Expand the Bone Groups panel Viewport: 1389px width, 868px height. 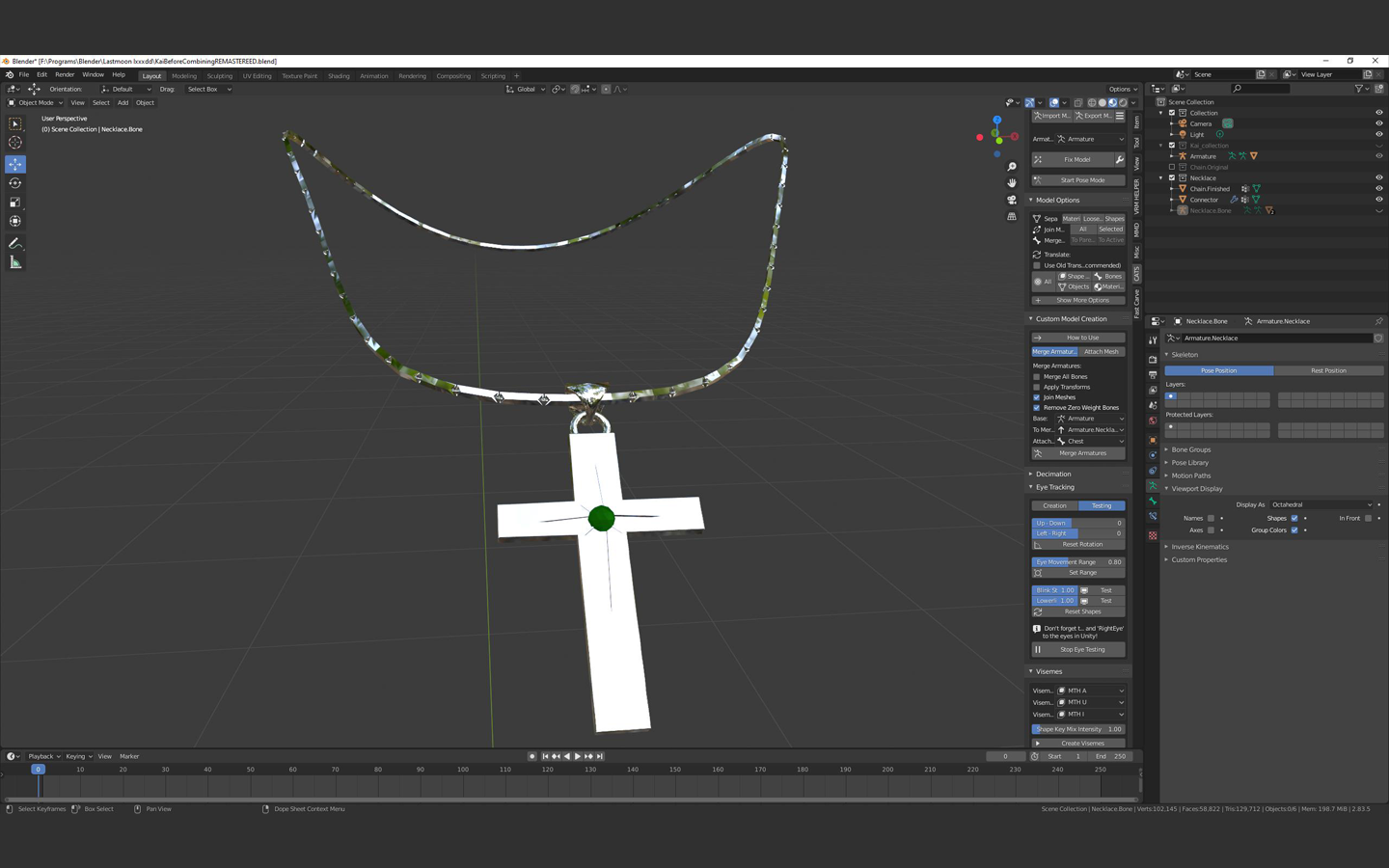[1191, 449]
